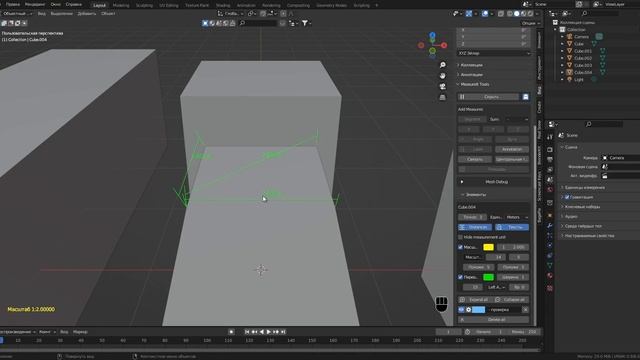This screenshot has height=360, width=640.
Task: Open the Help menu in top bar
Action: click(x=73, y=4)
